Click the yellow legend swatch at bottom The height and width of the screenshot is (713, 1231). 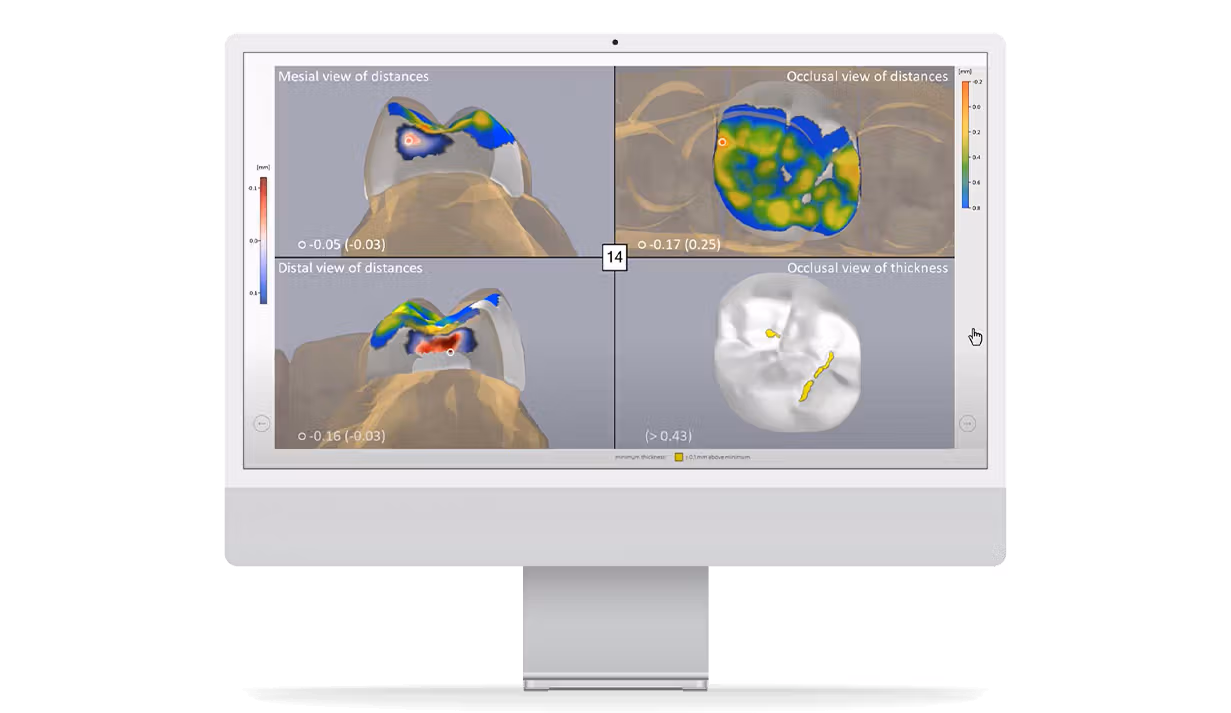point(677,457)
